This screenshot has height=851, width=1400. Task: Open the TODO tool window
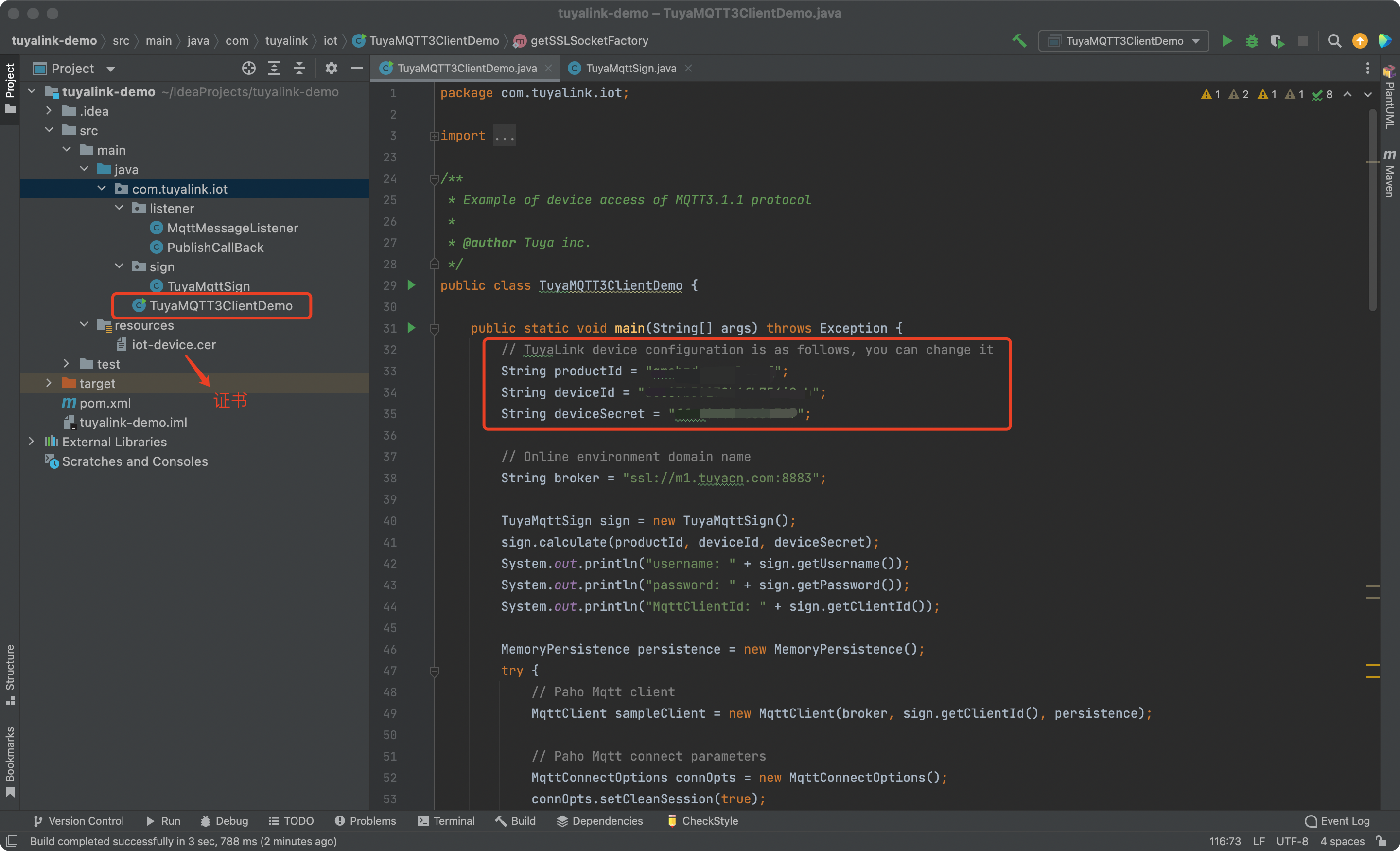[291, 821]
